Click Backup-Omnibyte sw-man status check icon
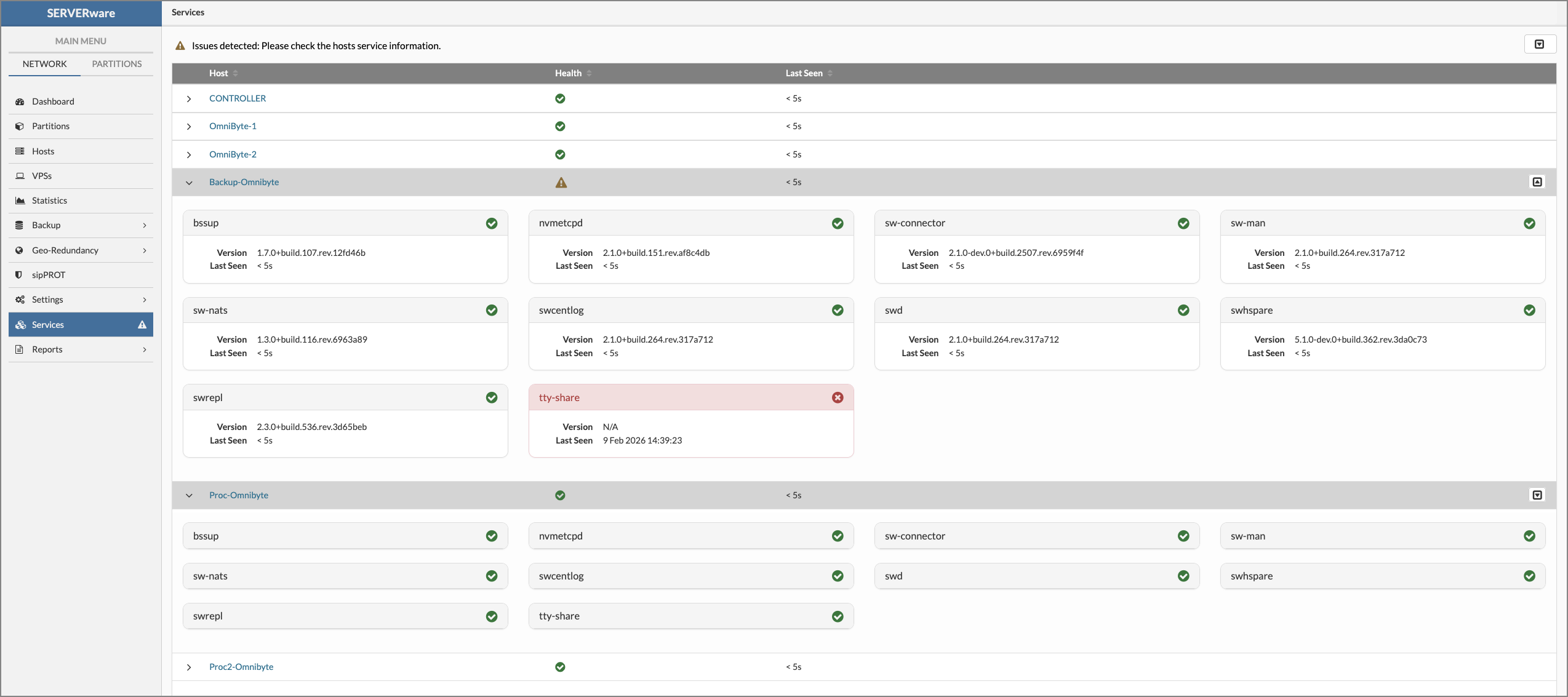The height and width of the screenshot is (697, 1568). pos(1529,223)
